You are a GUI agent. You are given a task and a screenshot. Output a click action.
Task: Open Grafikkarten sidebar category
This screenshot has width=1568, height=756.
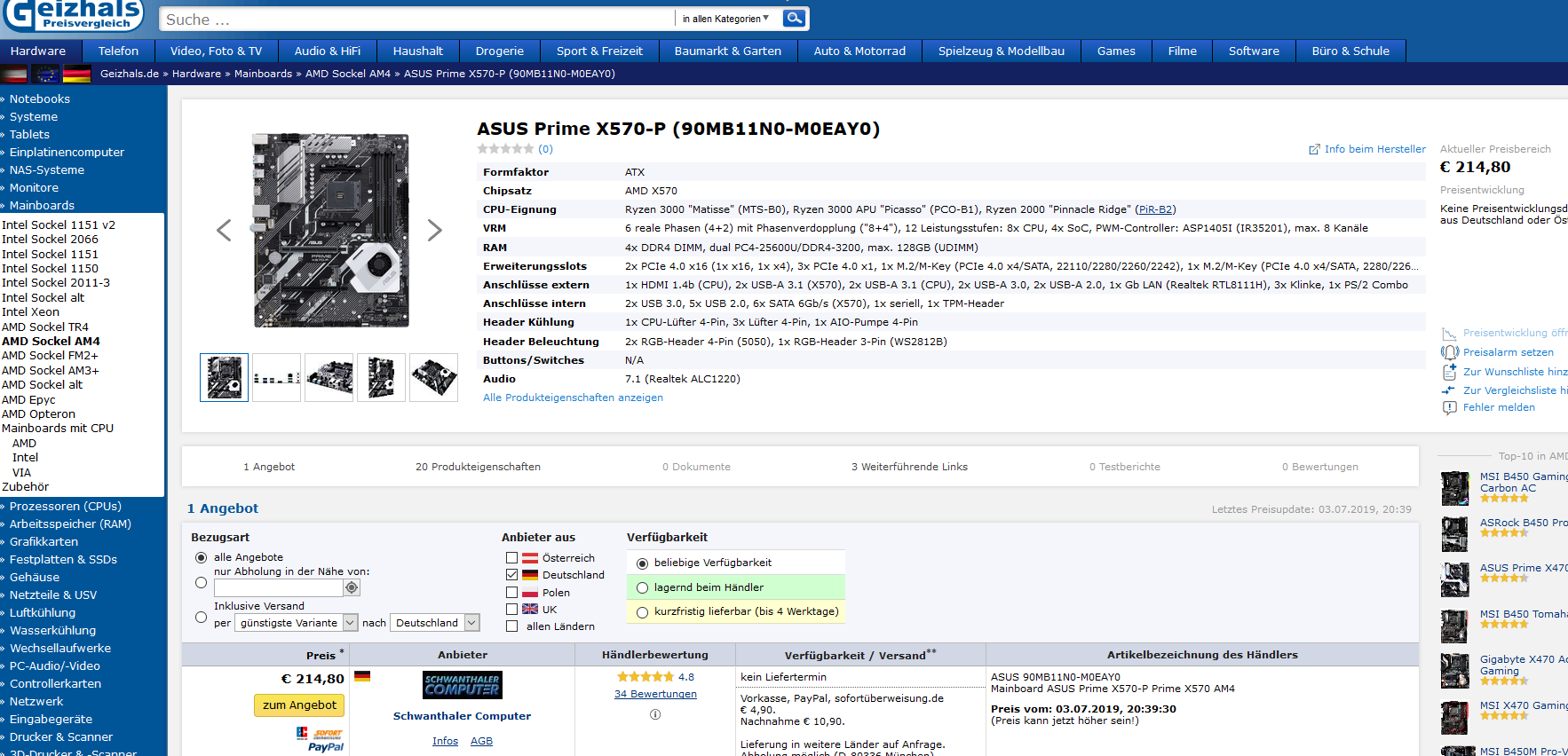coord(44,541)
